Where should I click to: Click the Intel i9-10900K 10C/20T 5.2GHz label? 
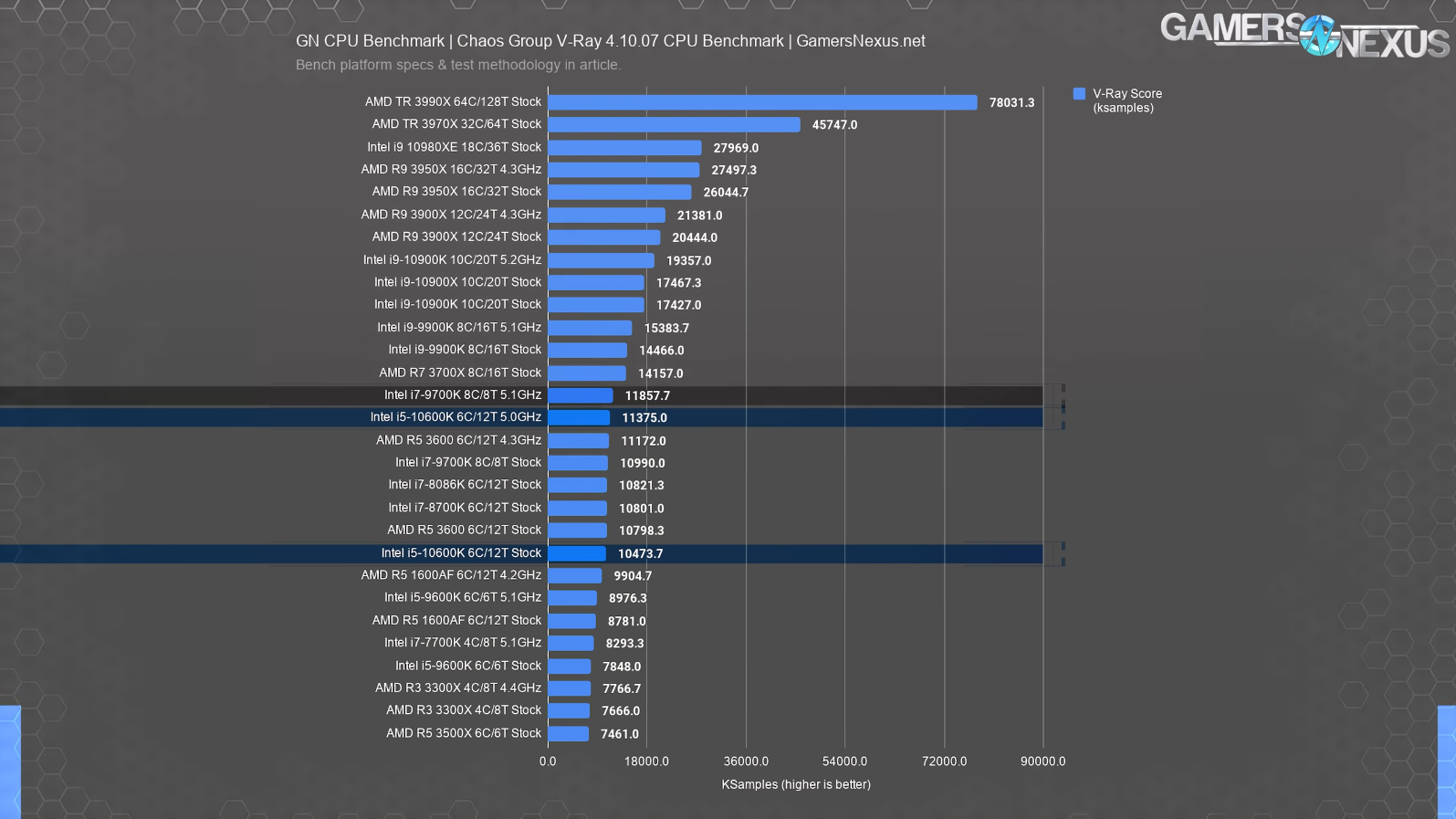(x=452, y=259)
